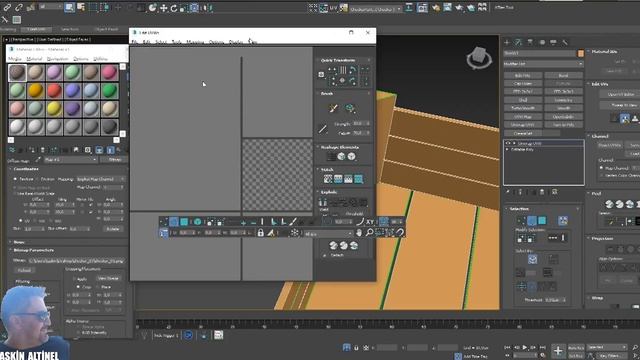
Task: Select Map Channel radio button
Action: pos(601,168)
